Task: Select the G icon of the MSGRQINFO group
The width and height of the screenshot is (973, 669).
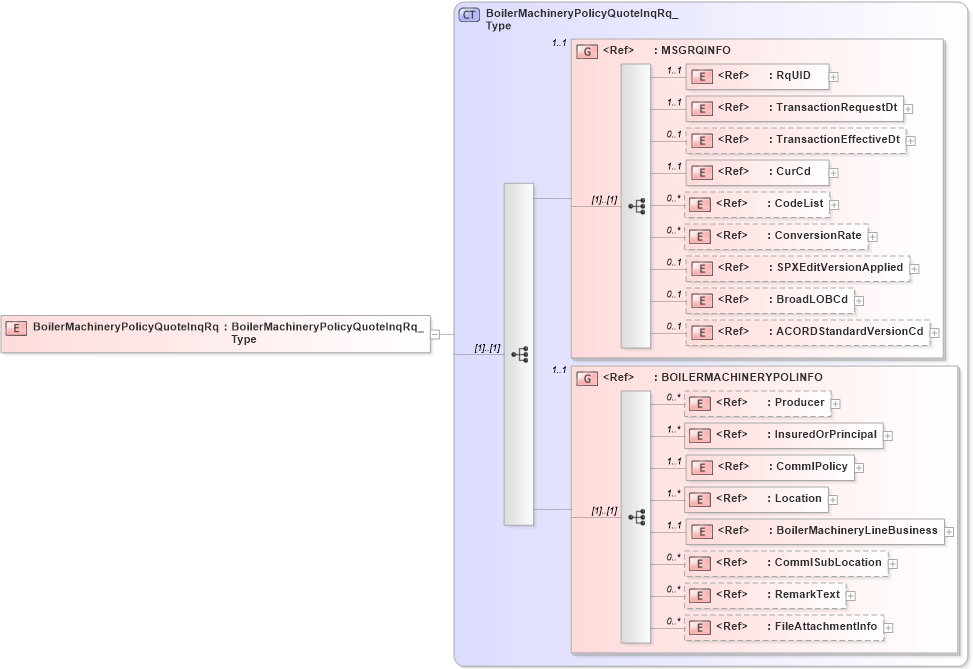Action: (586, 51)
